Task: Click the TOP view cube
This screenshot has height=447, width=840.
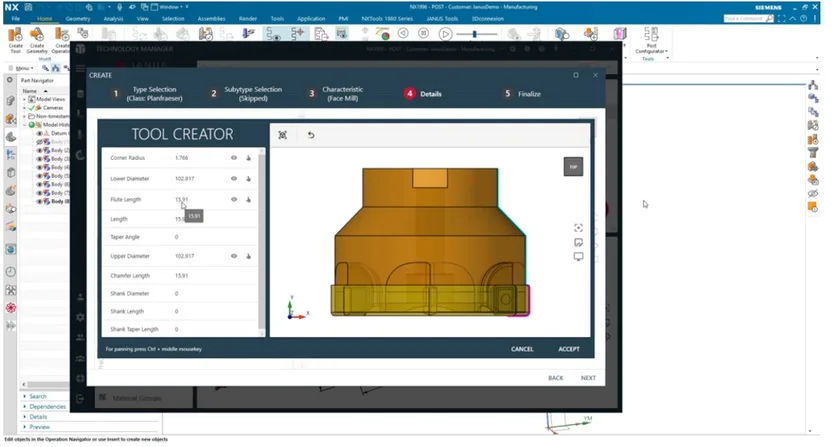Action: click(573, 167)
